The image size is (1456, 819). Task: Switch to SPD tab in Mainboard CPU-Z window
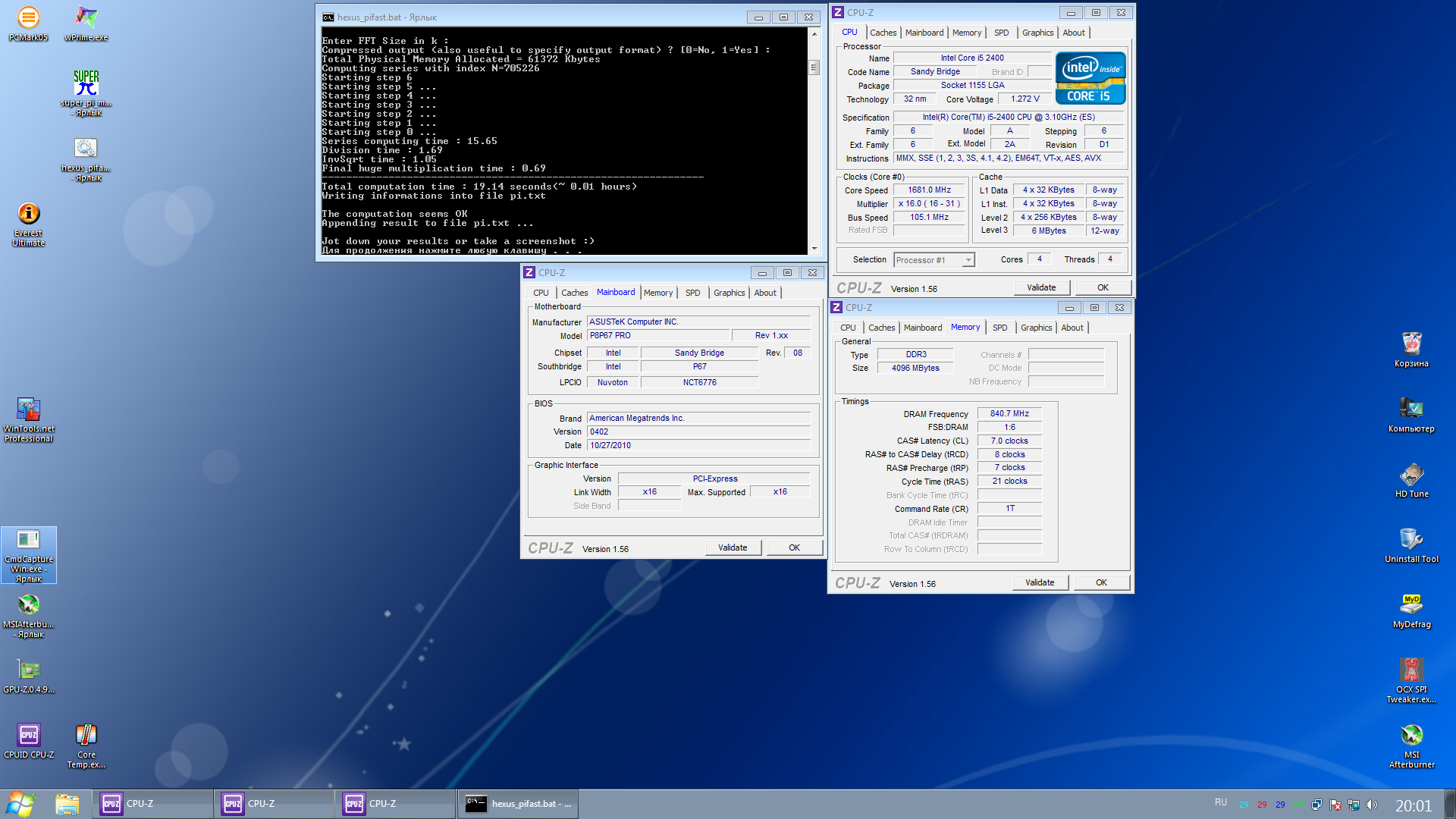click(x=693, y=293)
